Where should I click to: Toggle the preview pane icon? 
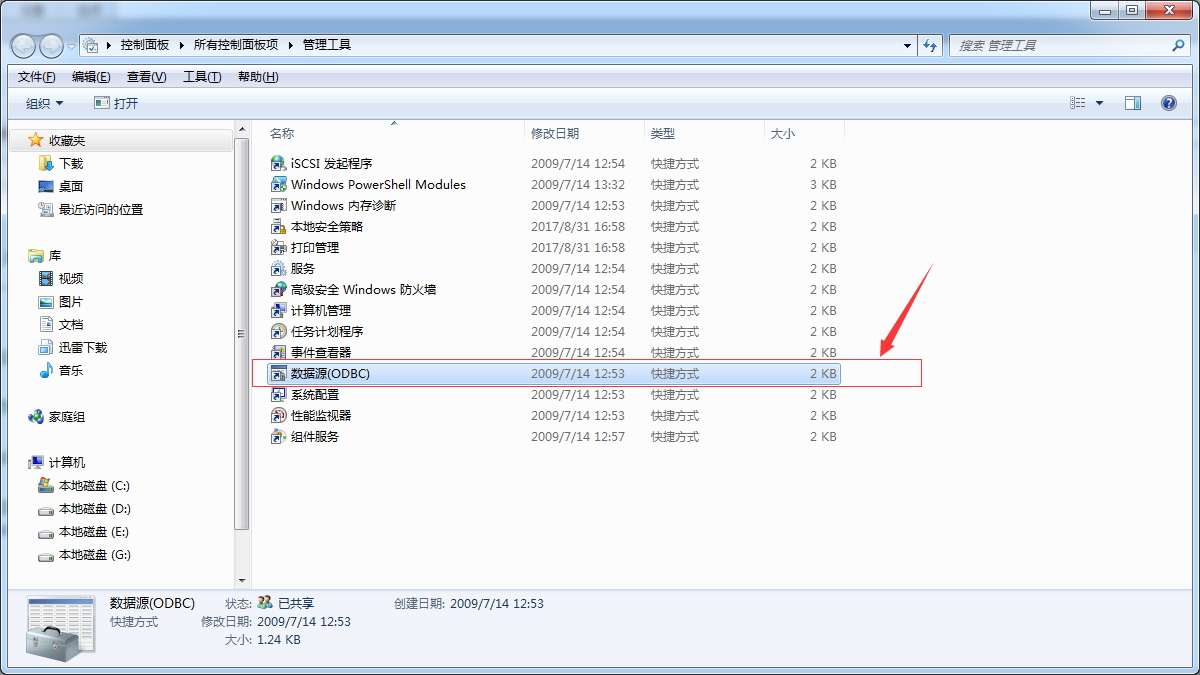tap(1133, 103)
